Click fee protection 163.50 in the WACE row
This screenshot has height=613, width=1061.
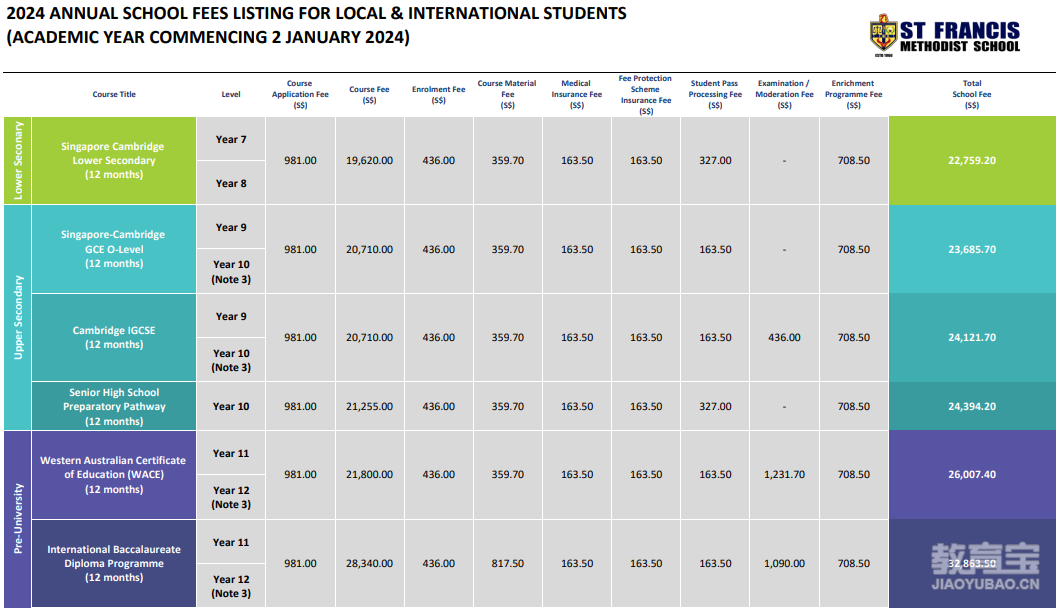[646, 474]
